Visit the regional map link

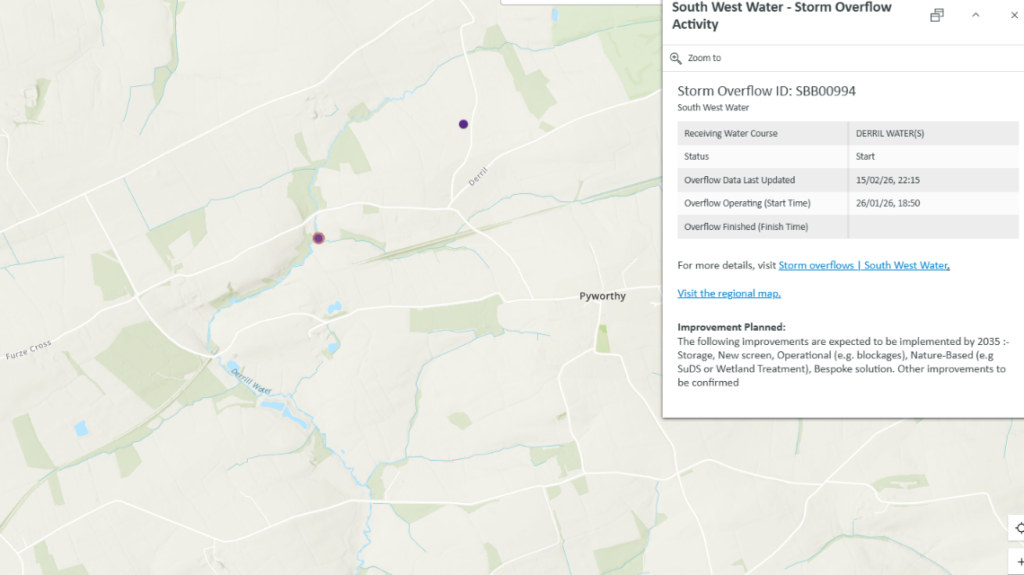click(x=729, y=293)
